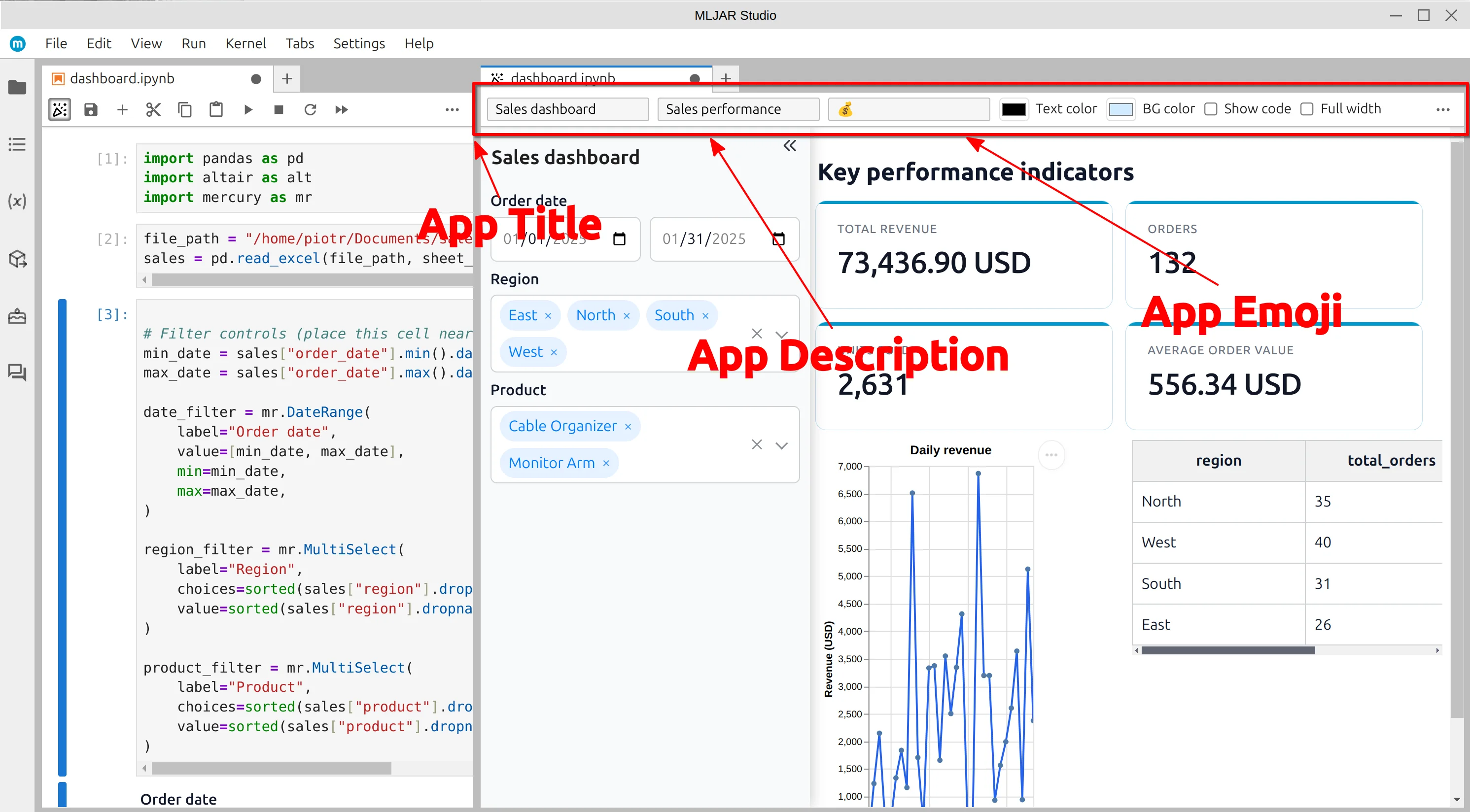Remove Monitor Arm product tag
Screen dimensions: 1470x812
tap(606, 464)
